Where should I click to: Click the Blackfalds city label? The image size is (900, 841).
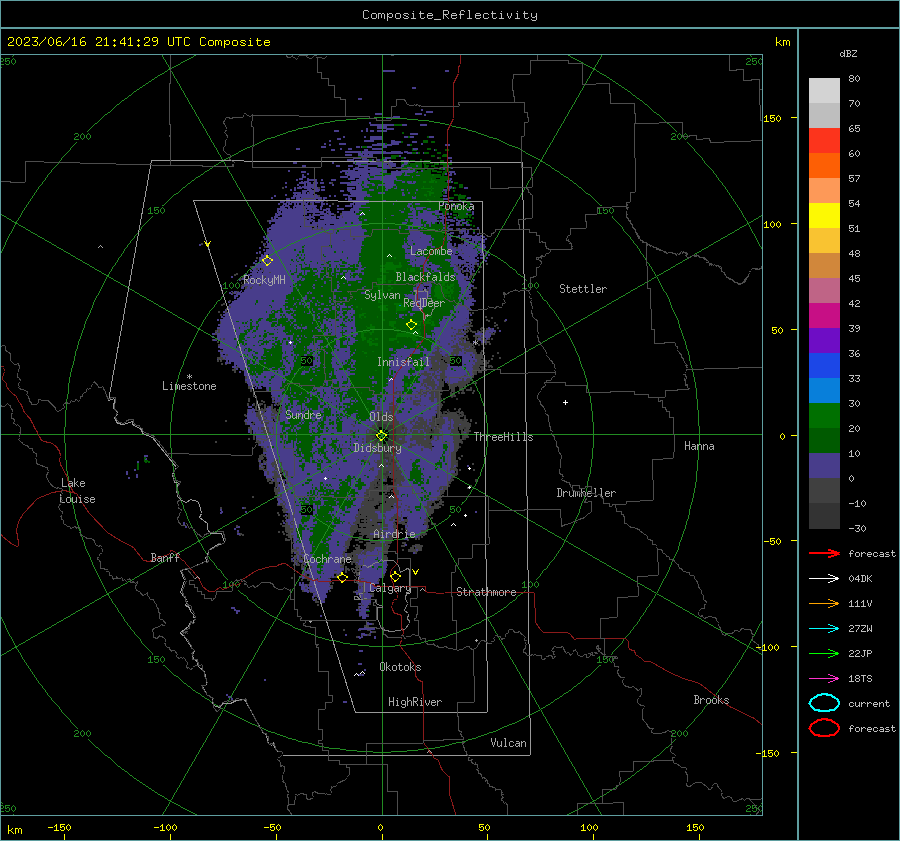(425, 277)
